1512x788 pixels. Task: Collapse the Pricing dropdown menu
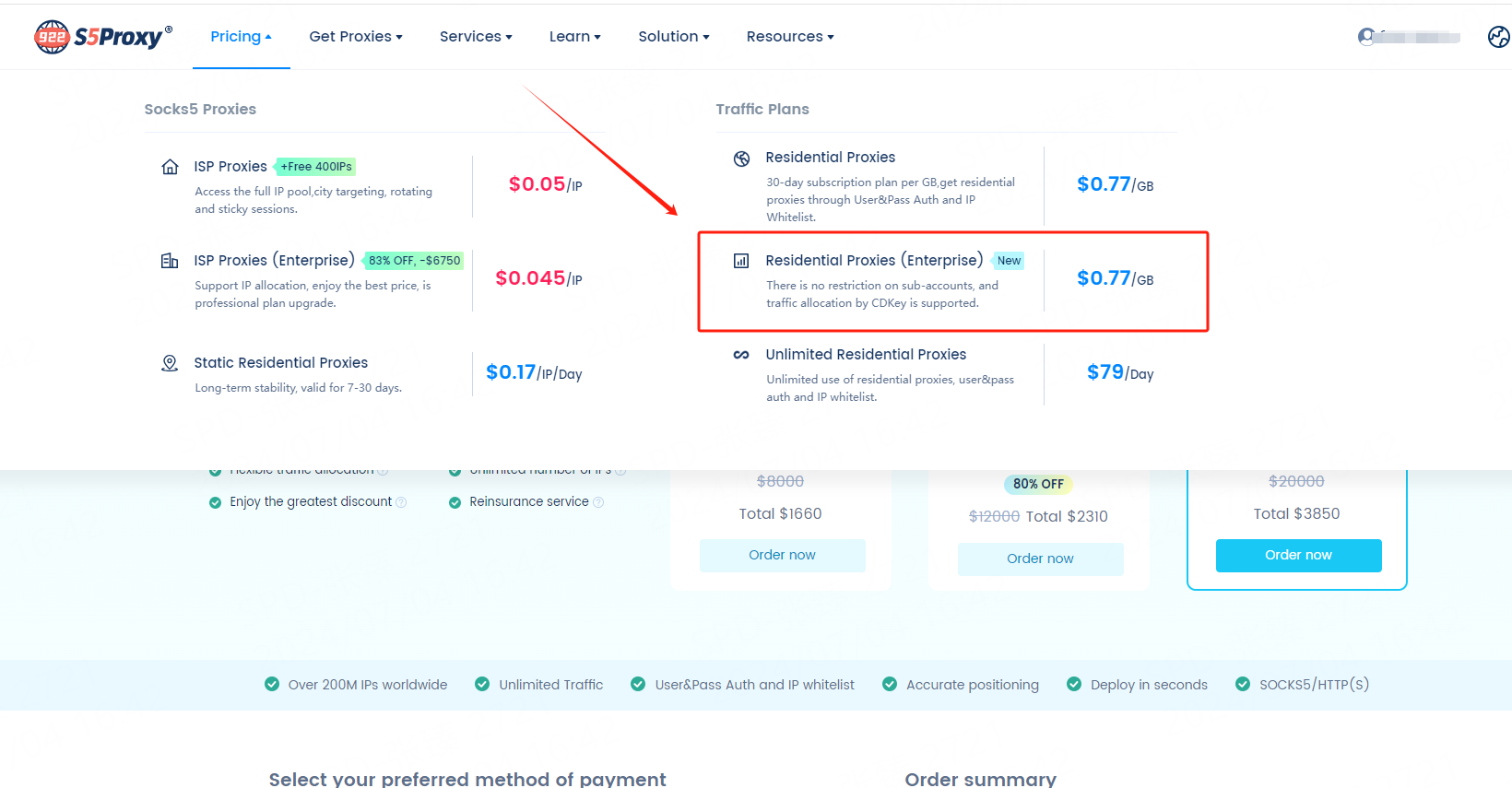pos(241,37)
